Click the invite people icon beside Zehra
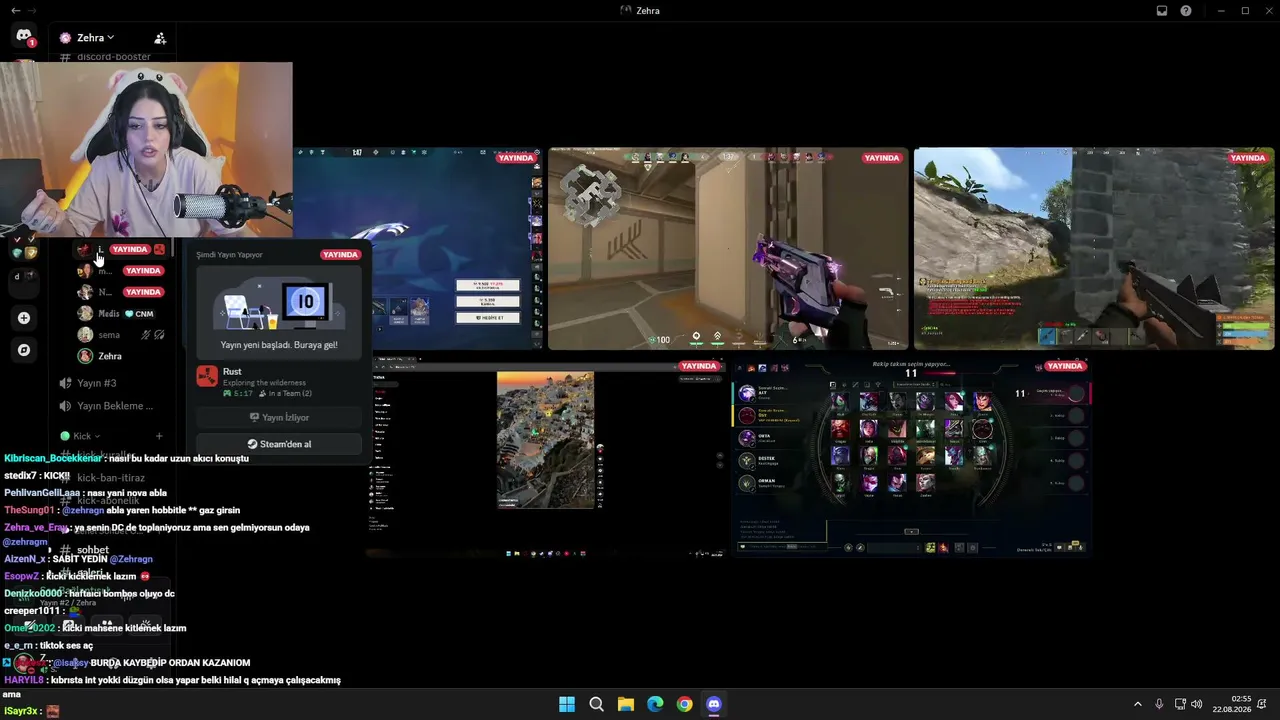1280x720 pixels. coord(160,38)
